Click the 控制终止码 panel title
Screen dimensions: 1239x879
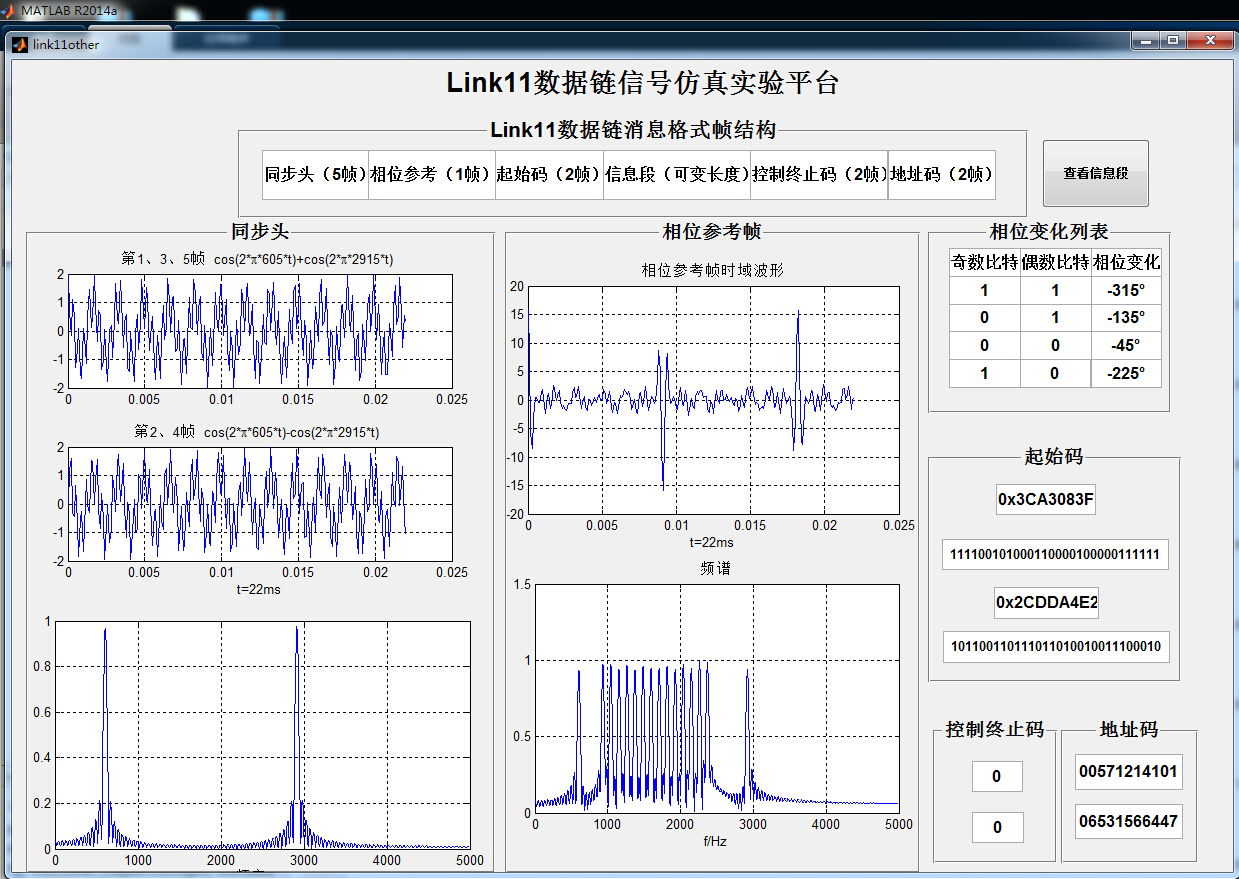click(x=995, y=730)
